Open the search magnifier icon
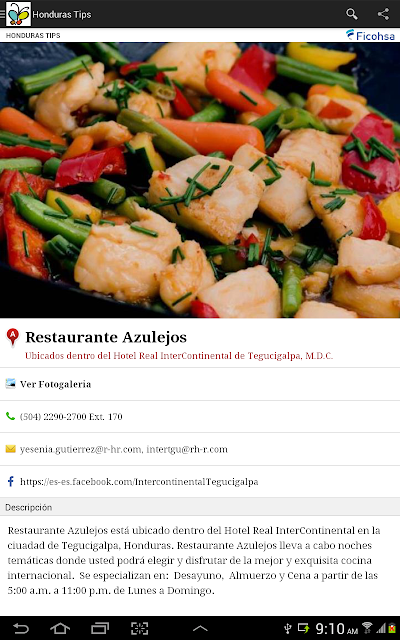 coord(351,14)
